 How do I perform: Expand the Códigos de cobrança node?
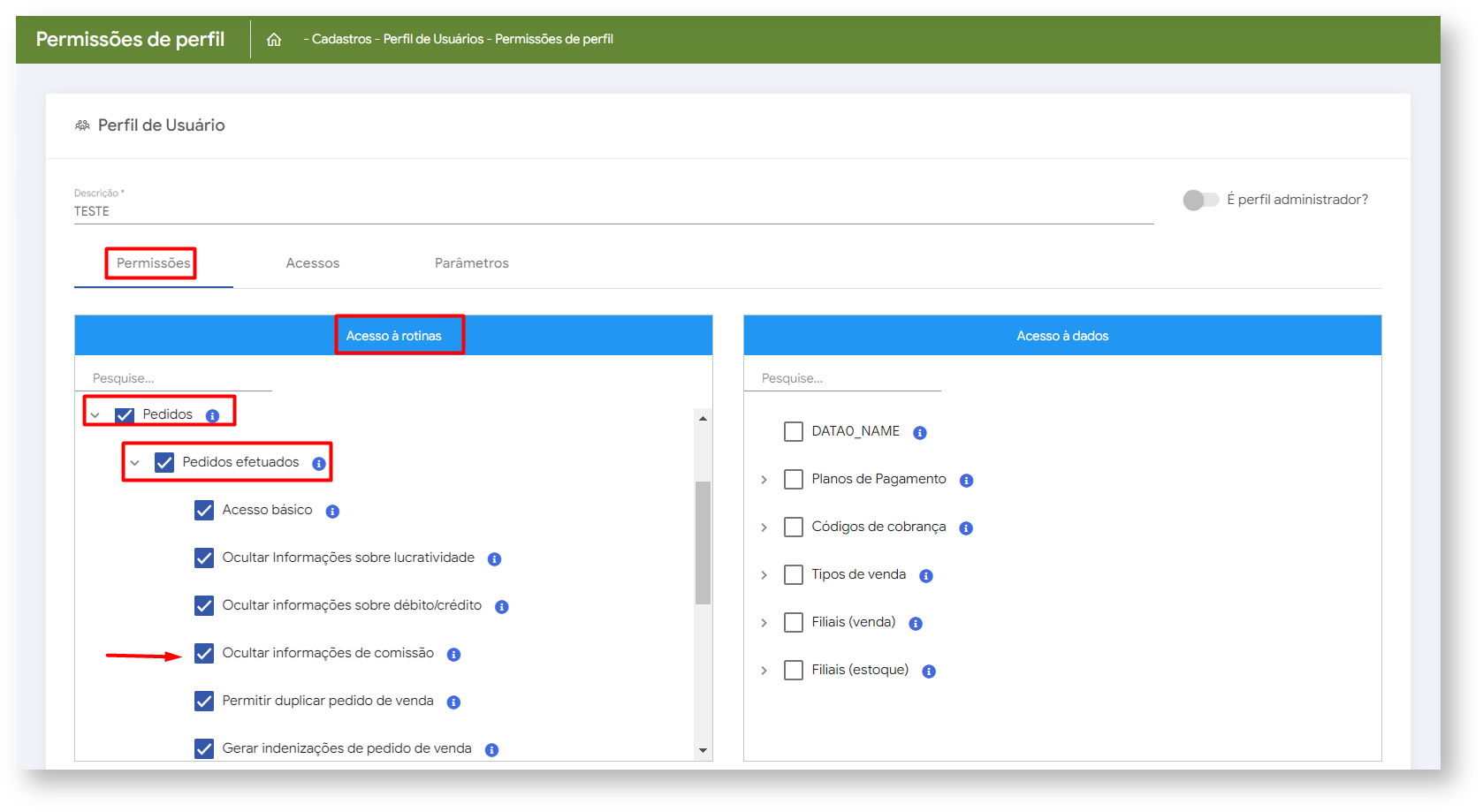(x=764, y=527)
